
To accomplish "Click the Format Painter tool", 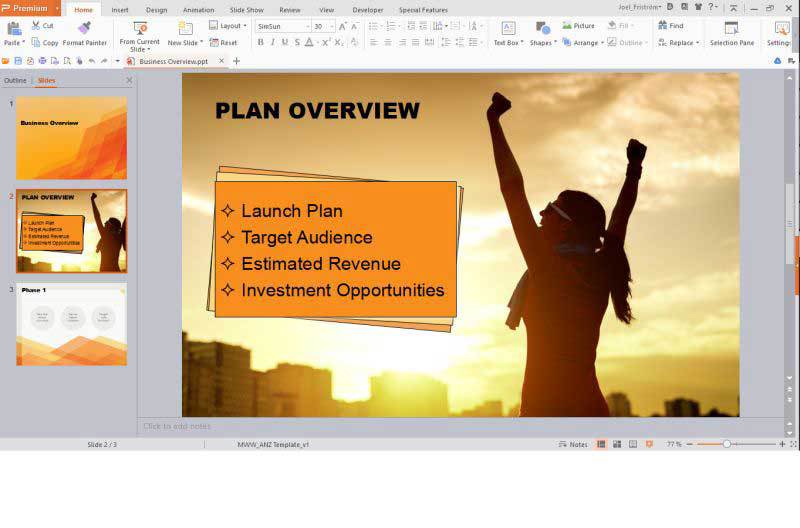I will [x=84, y=33].
